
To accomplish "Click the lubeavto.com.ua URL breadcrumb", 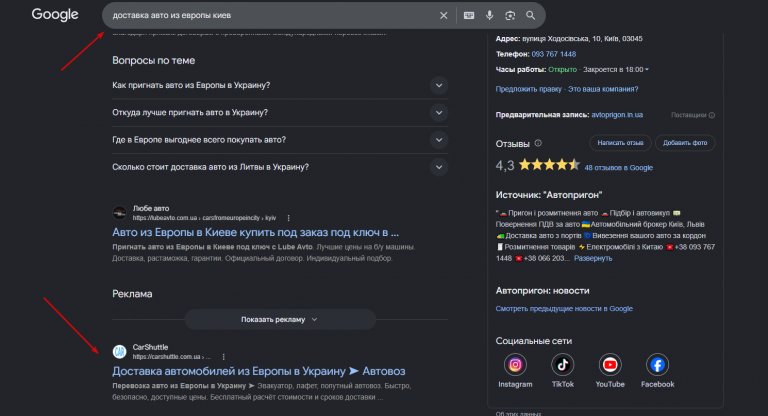I will 204,218.
